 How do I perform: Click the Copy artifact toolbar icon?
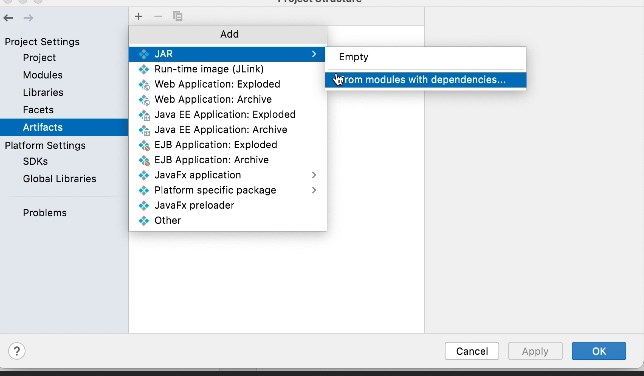(177, 16)
